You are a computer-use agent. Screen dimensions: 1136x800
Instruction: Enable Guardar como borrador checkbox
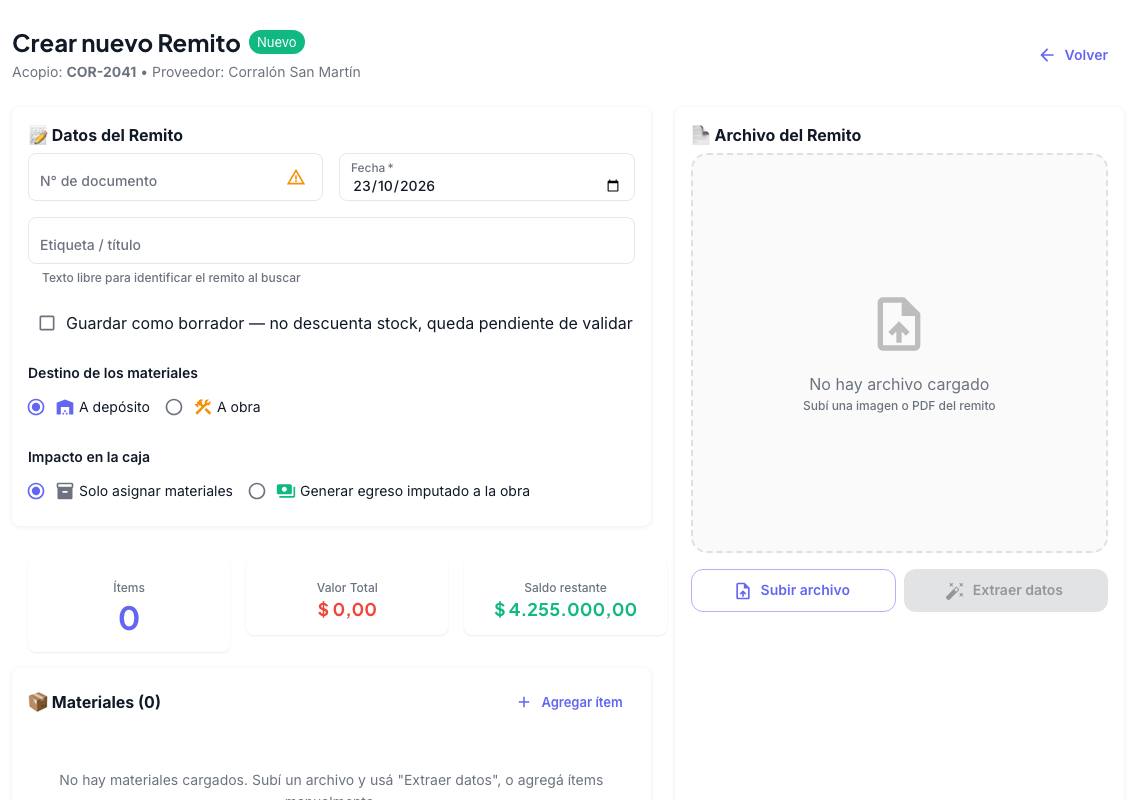pos(47,323)
